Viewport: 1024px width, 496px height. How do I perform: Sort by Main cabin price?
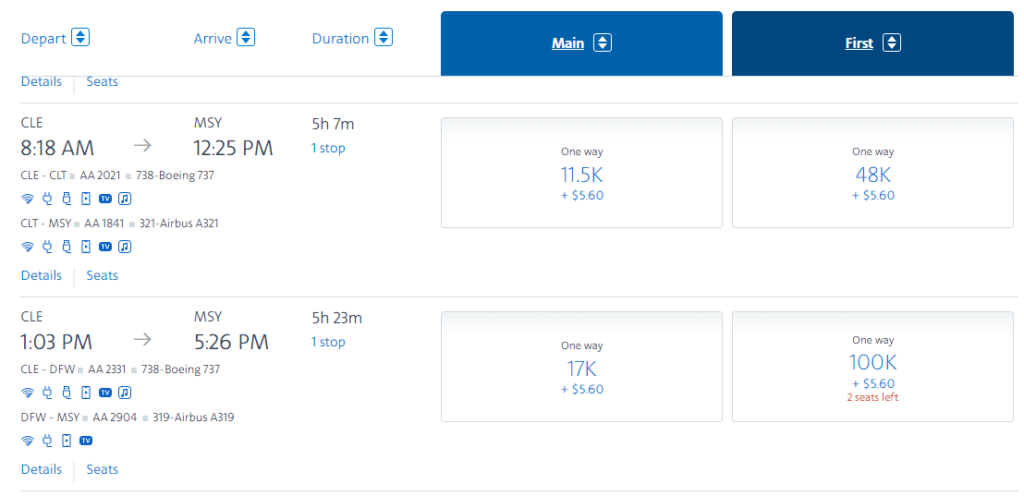(581, 43)
